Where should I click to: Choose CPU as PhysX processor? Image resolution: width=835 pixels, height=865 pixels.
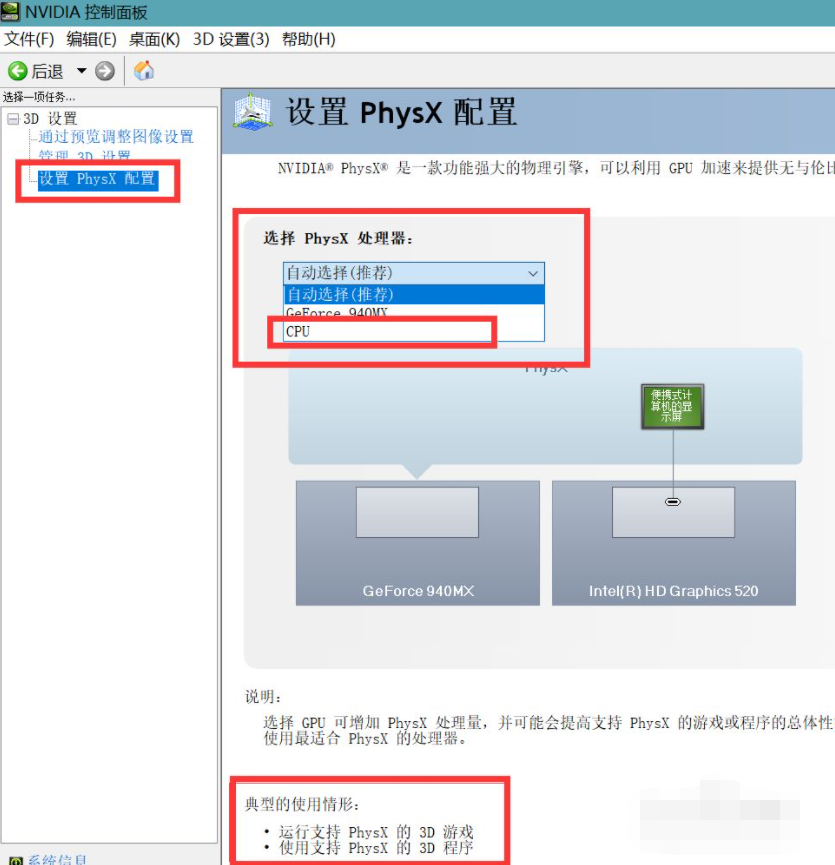pos(414,332)
